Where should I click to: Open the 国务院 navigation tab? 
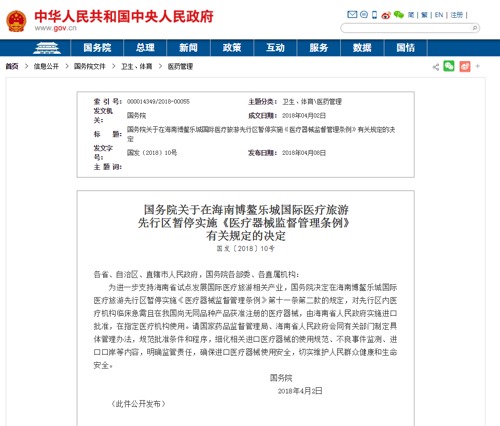point(97,48)
